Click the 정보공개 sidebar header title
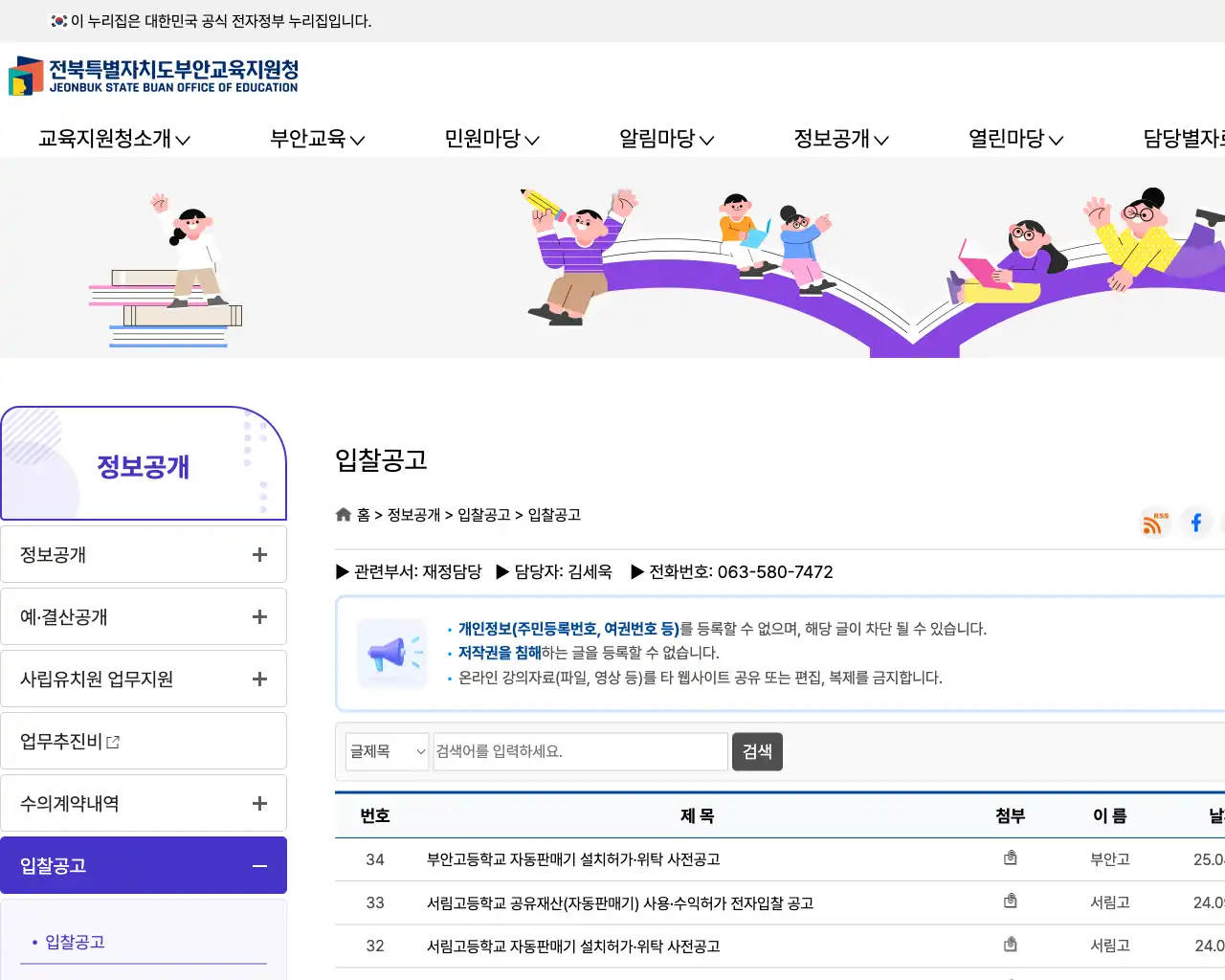 144,466
